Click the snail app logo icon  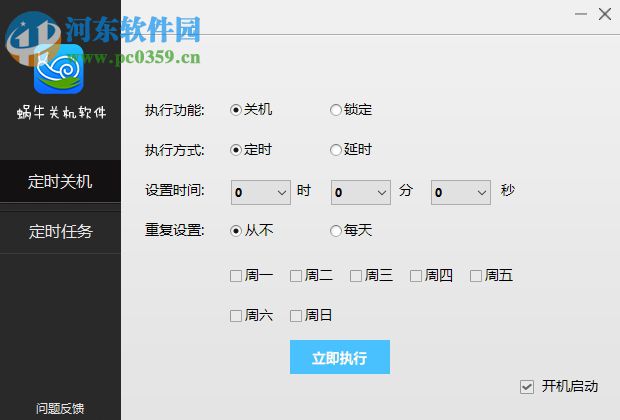(59, 68)
